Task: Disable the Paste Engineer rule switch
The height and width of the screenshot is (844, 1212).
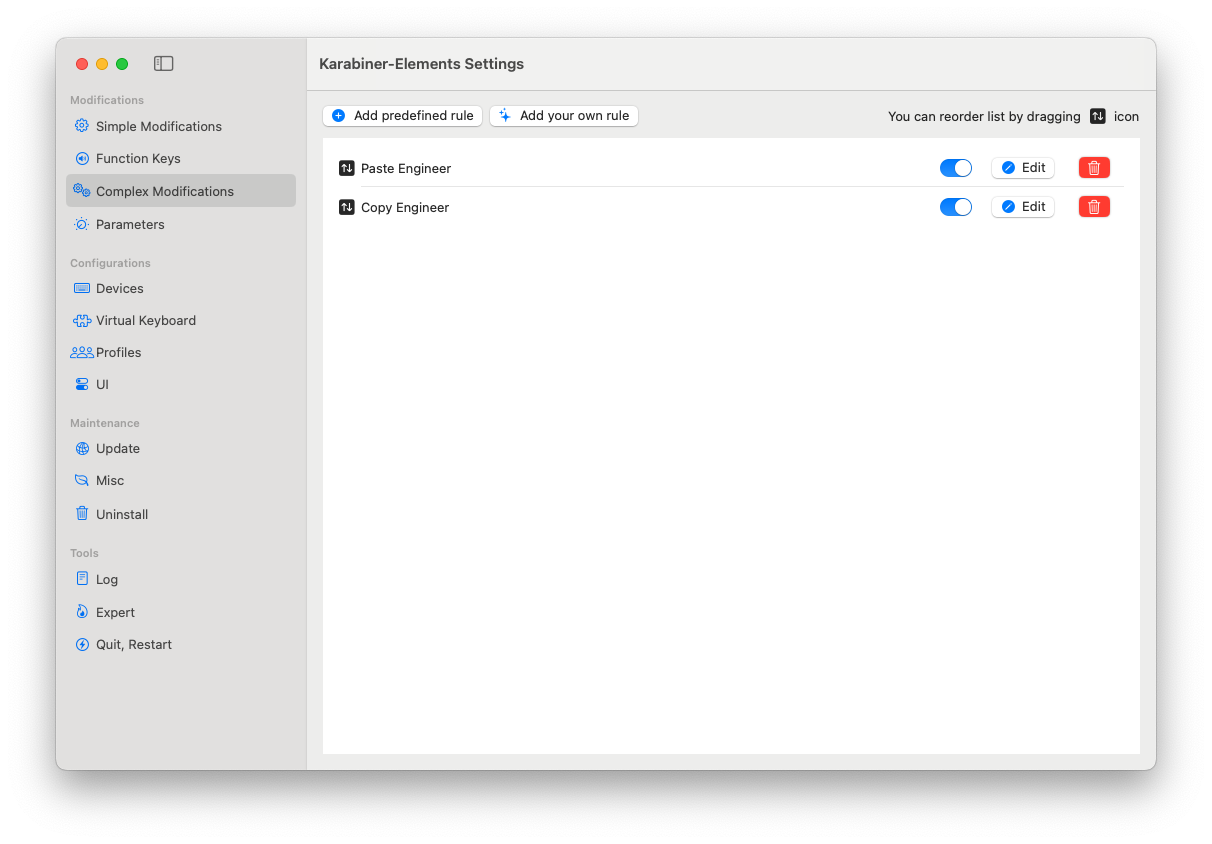Action: point(956,168)
